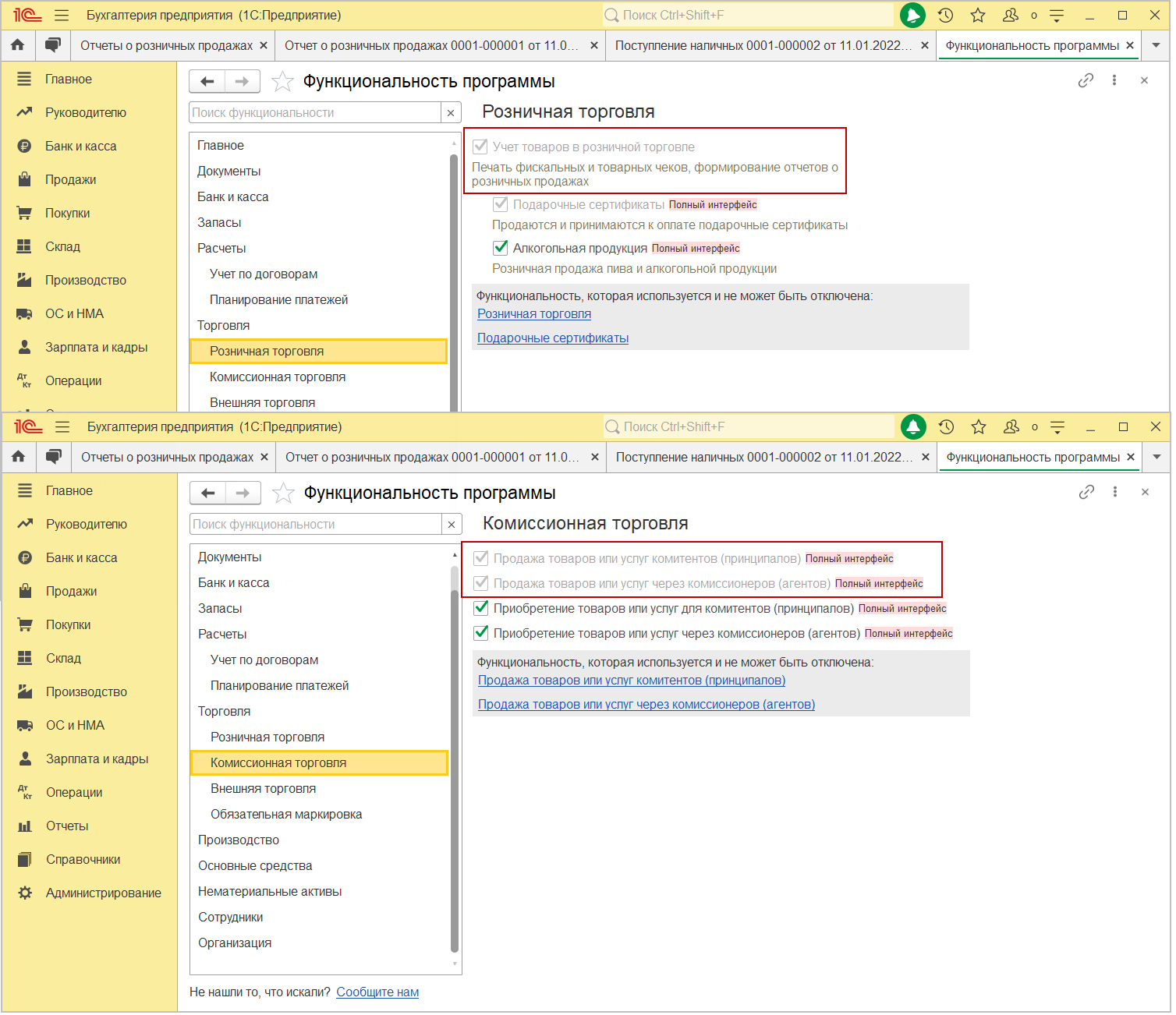Uncheck Приобретение товаров для комитентов checkbox
The image size is (1176, 1015).
coord(481,608)
